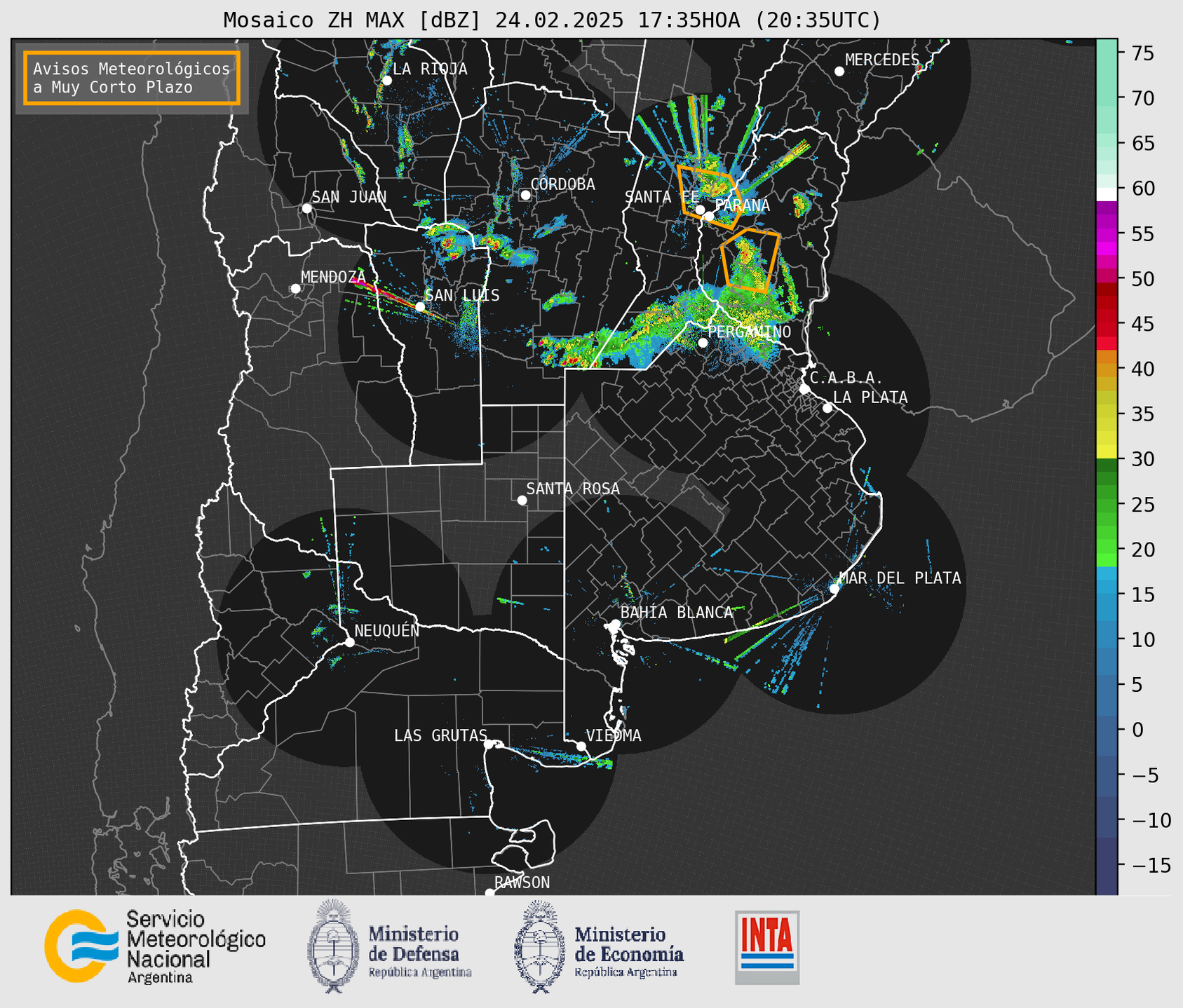Click the BAHÍA BLANCA city marker dot

pos(615,624)
